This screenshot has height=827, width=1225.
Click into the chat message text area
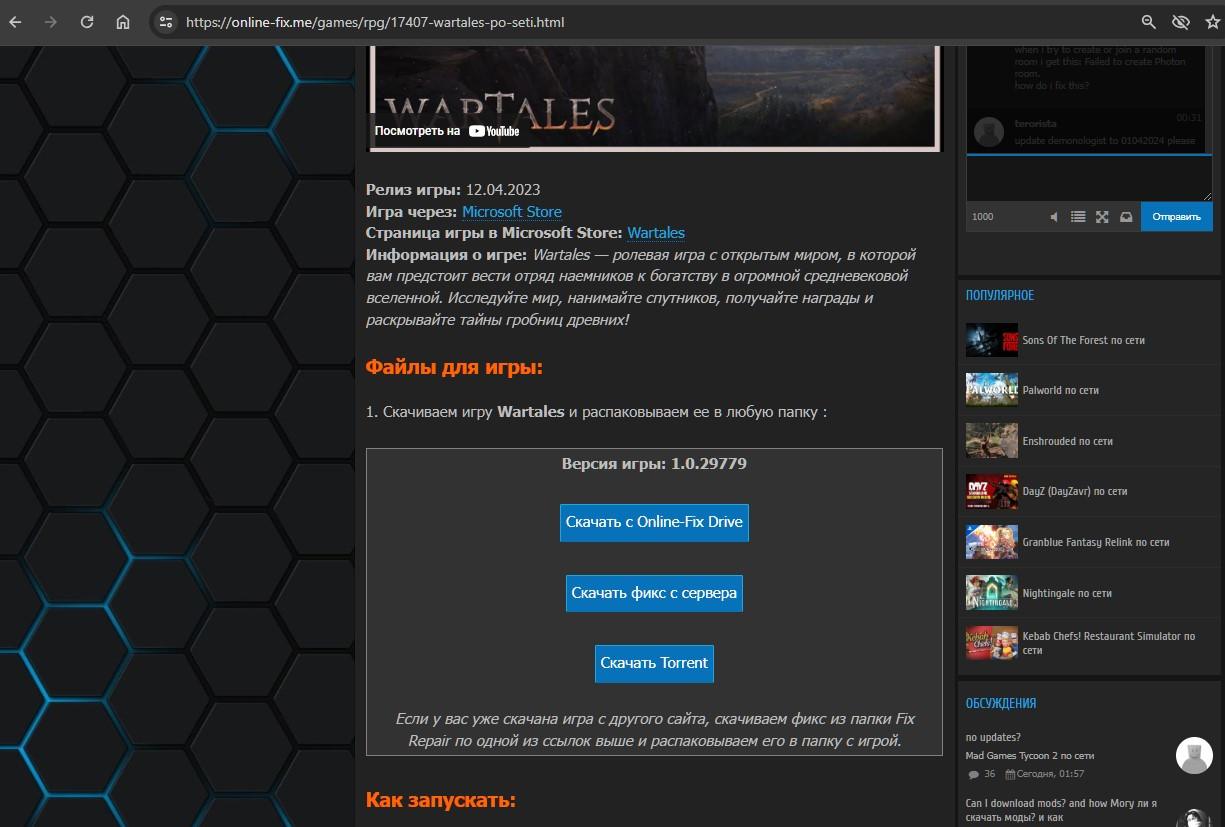point(1088,178)
